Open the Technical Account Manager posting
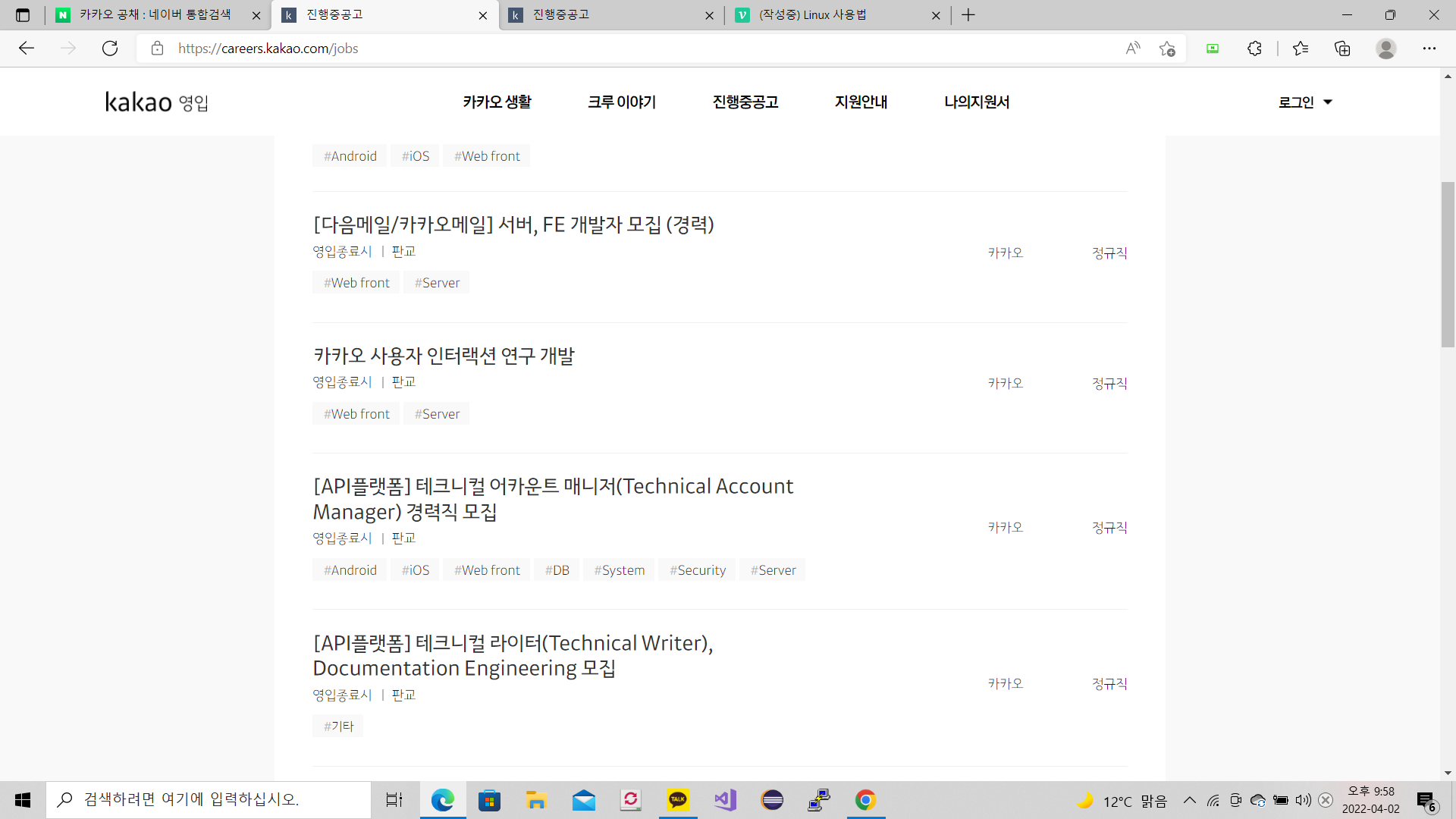Viewport: 1456px width, 819px height. [x=553, y=498]
